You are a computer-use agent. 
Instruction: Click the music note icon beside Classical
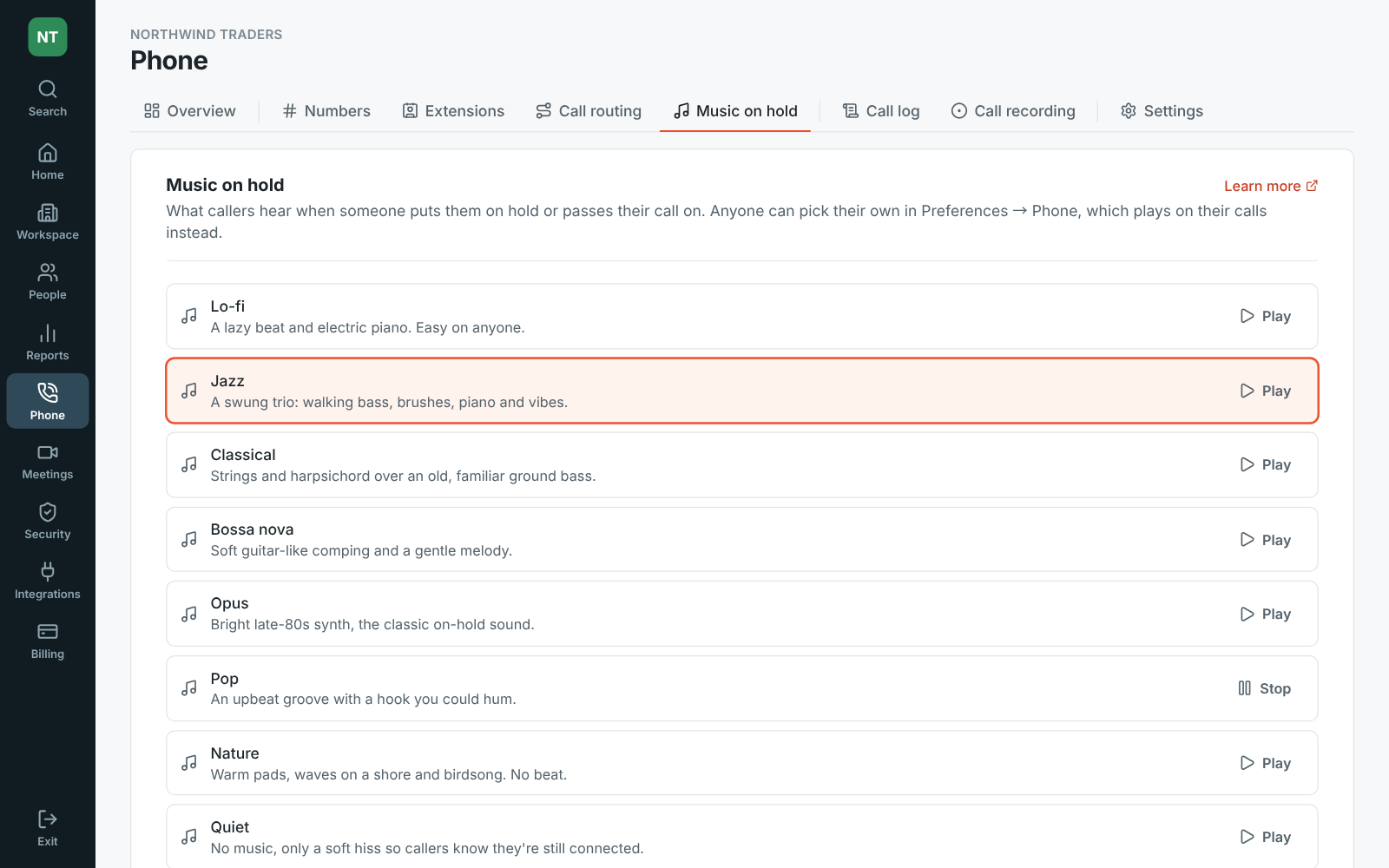click(189, 464)
